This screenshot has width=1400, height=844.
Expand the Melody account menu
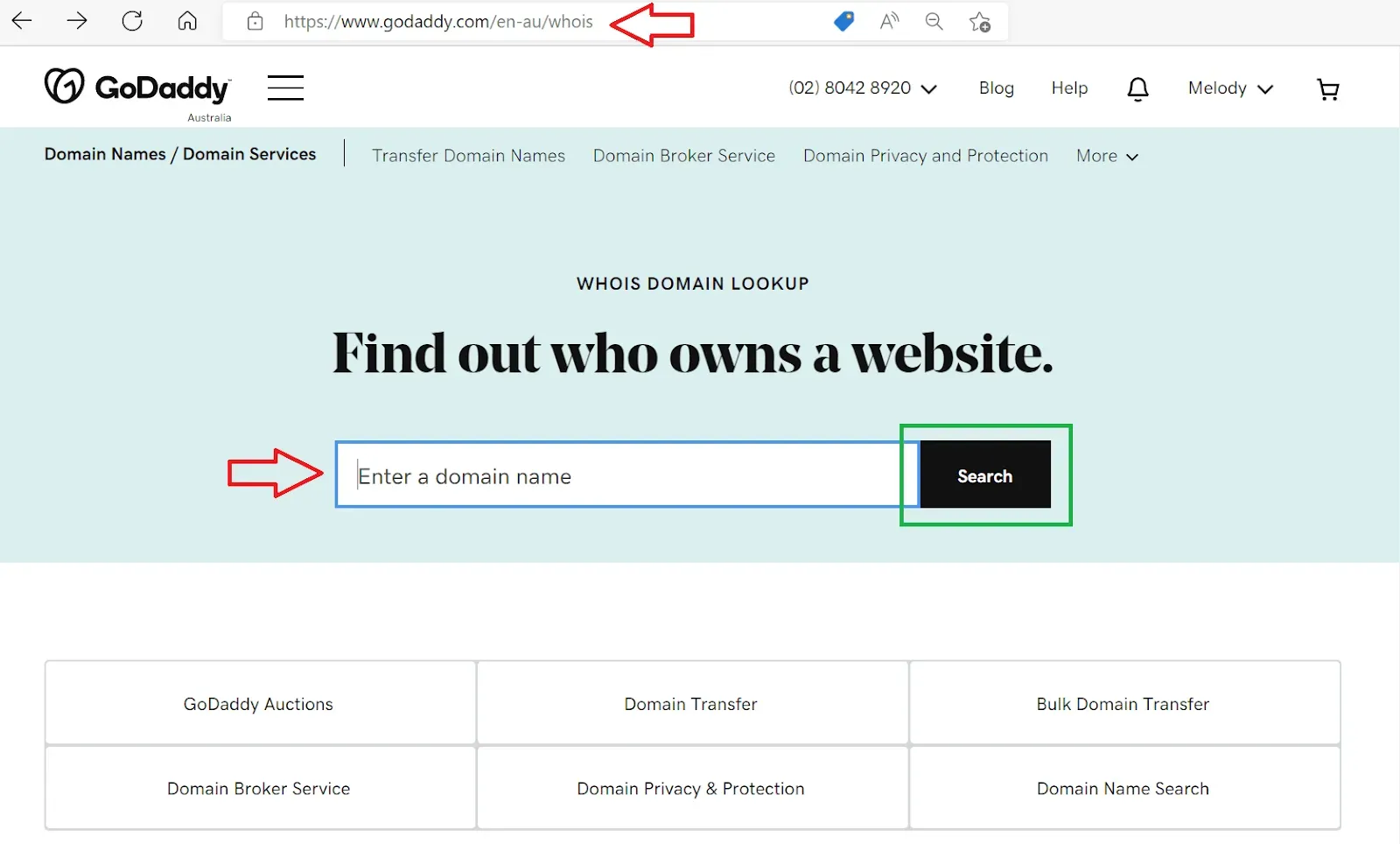(x=1229, y=88)
